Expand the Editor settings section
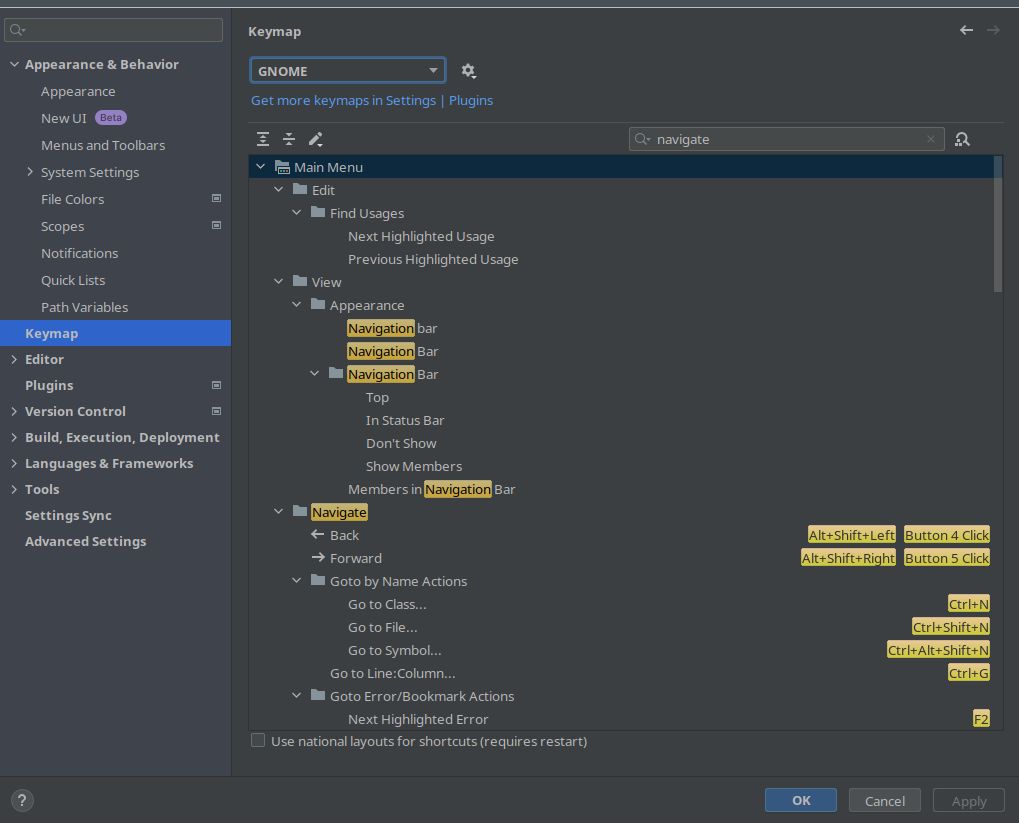 (x=14, y=359)
